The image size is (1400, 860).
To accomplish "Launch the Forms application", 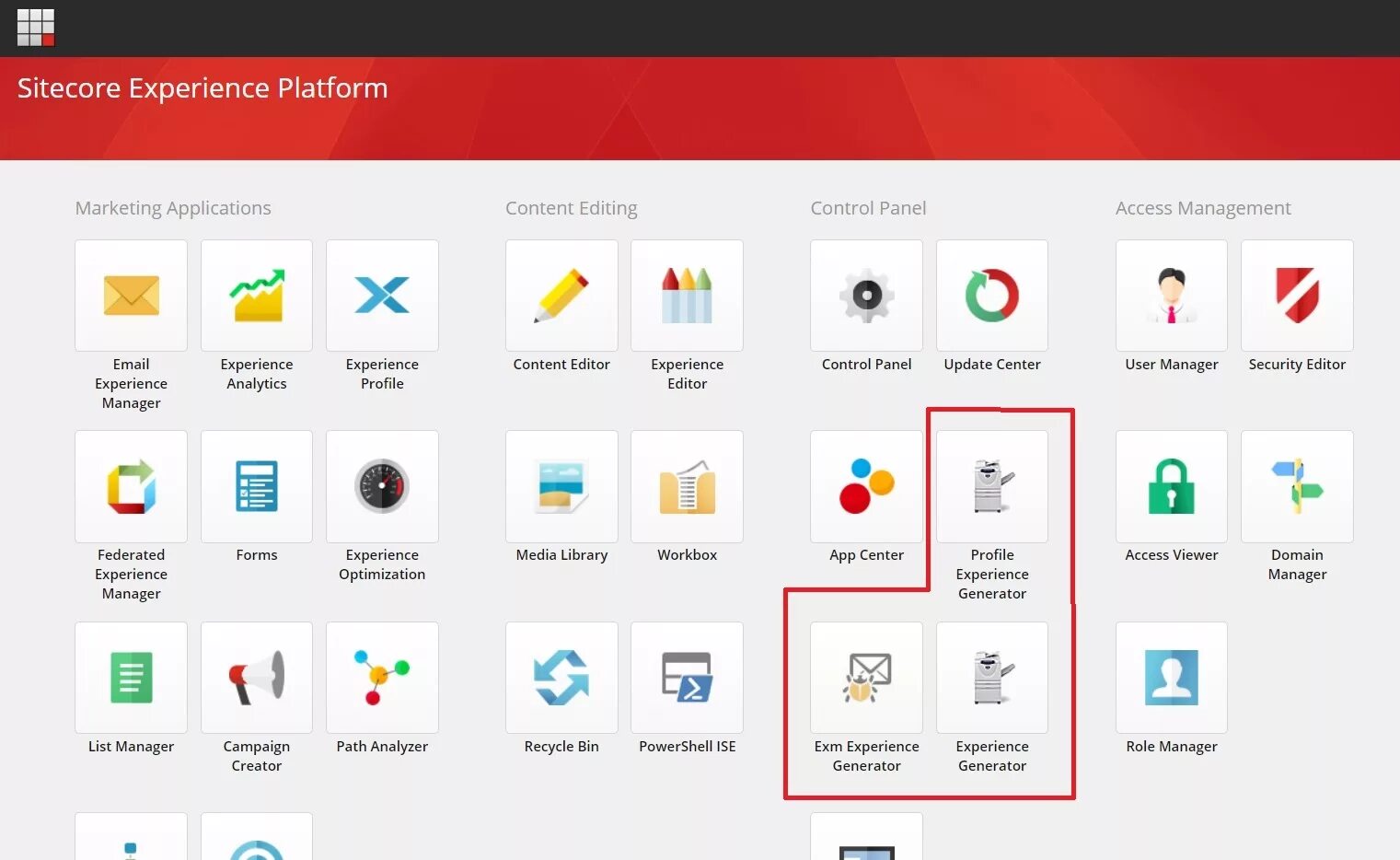I will click(257, 486).
